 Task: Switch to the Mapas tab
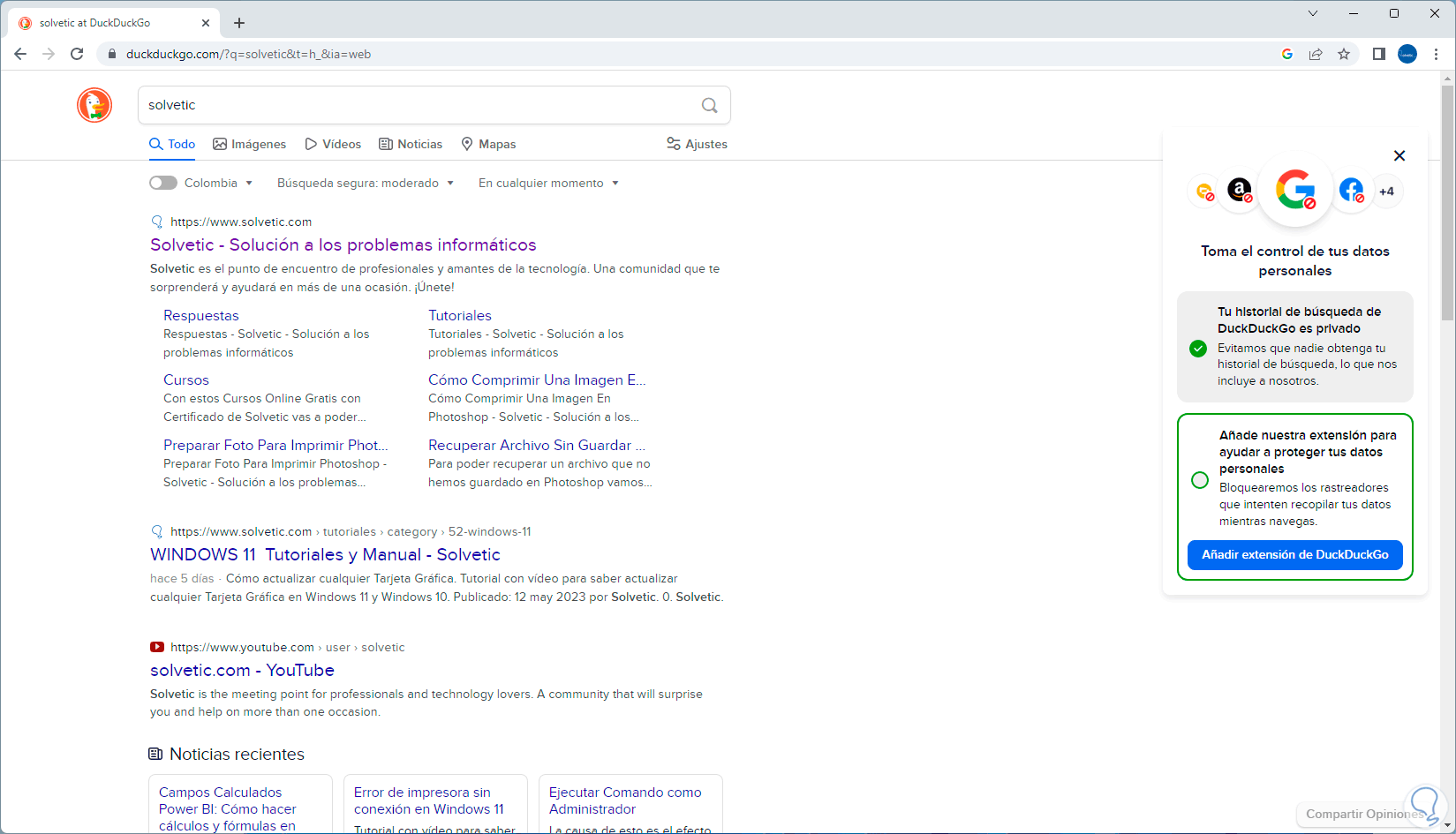pyautogui.click(x=488, y=144)
